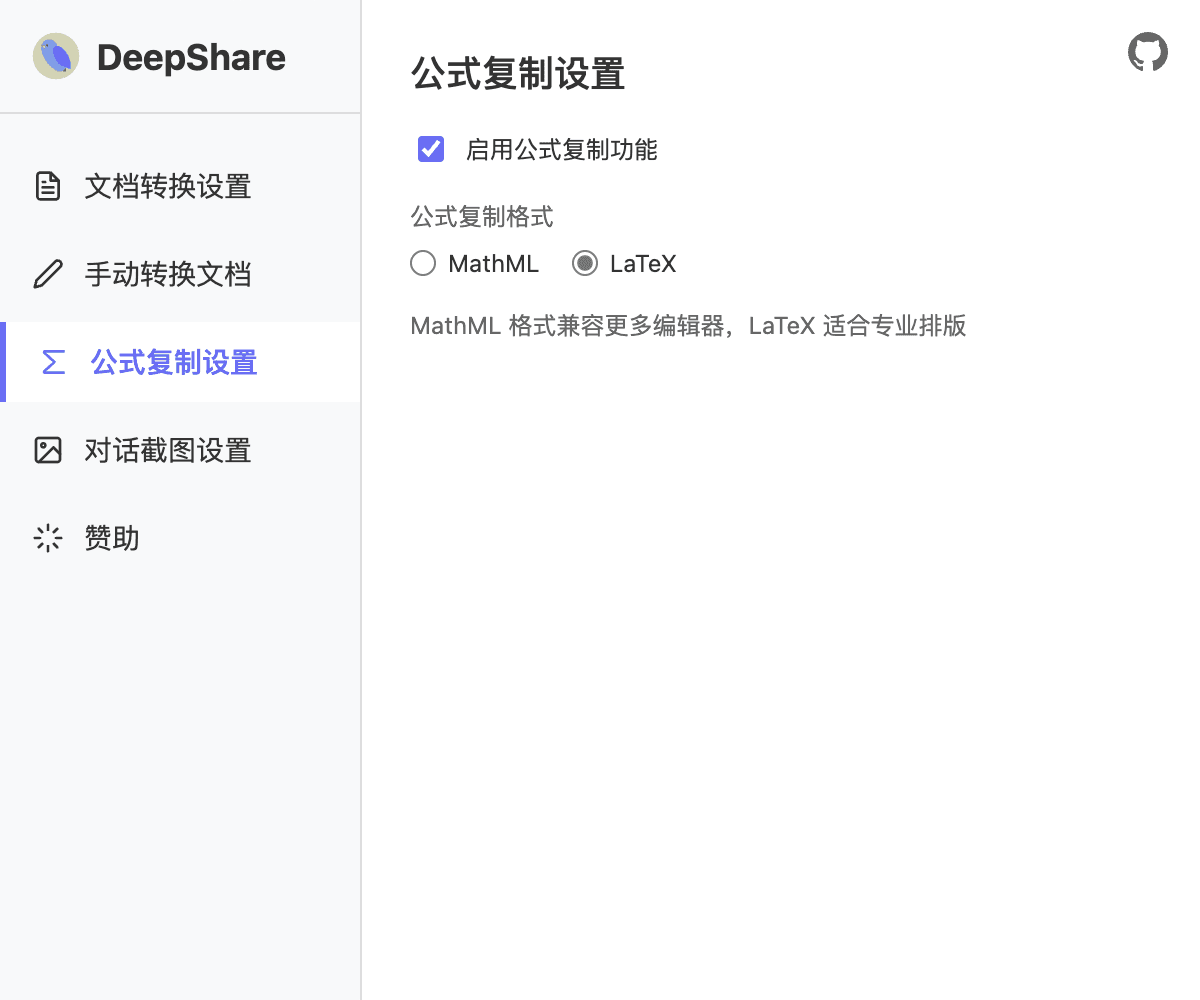
Task: Open the 赞助 sponsor page
Action: point(111,538)
